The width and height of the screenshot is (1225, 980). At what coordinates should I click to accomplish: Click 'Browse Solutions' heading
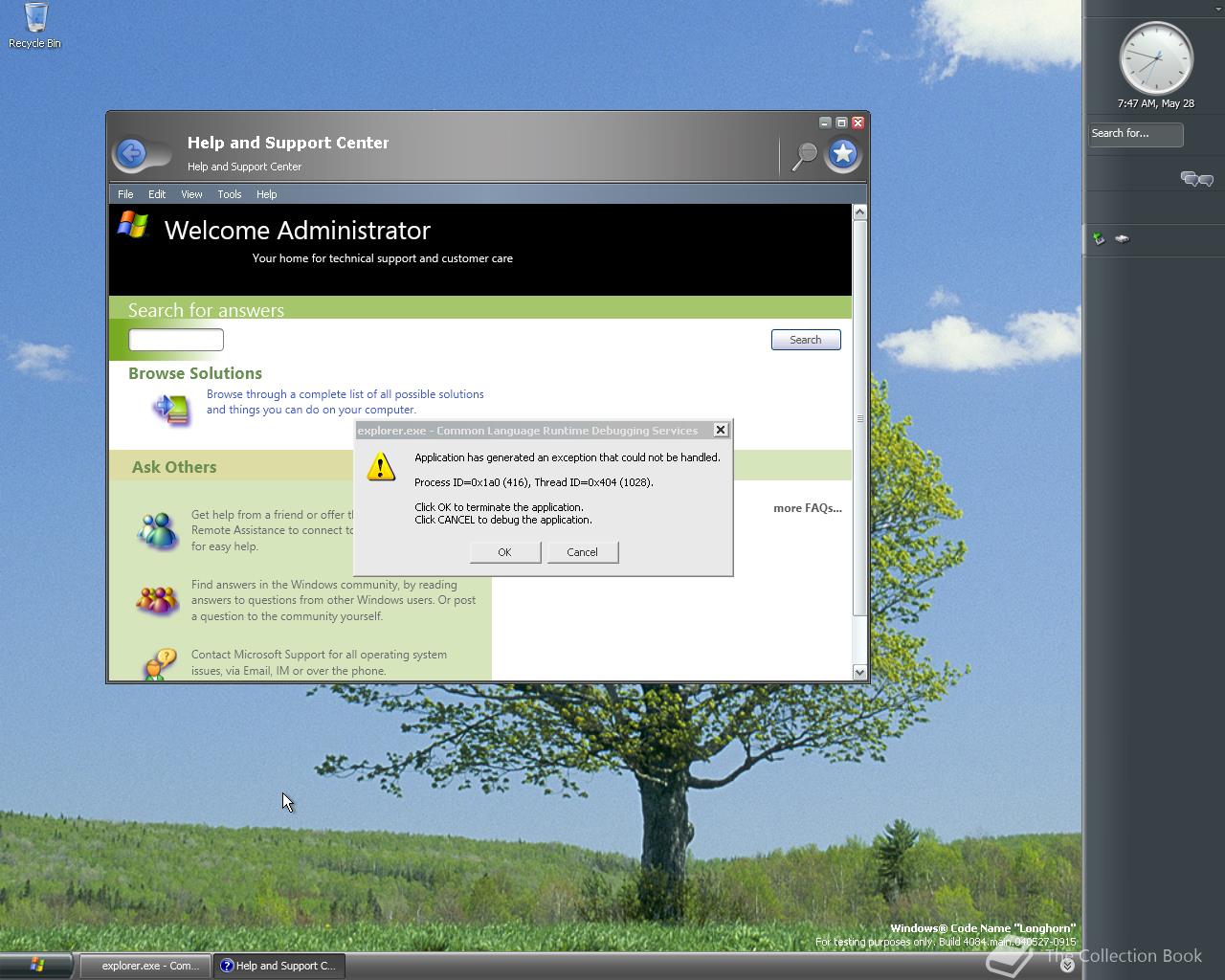click(x=195, y=373)
